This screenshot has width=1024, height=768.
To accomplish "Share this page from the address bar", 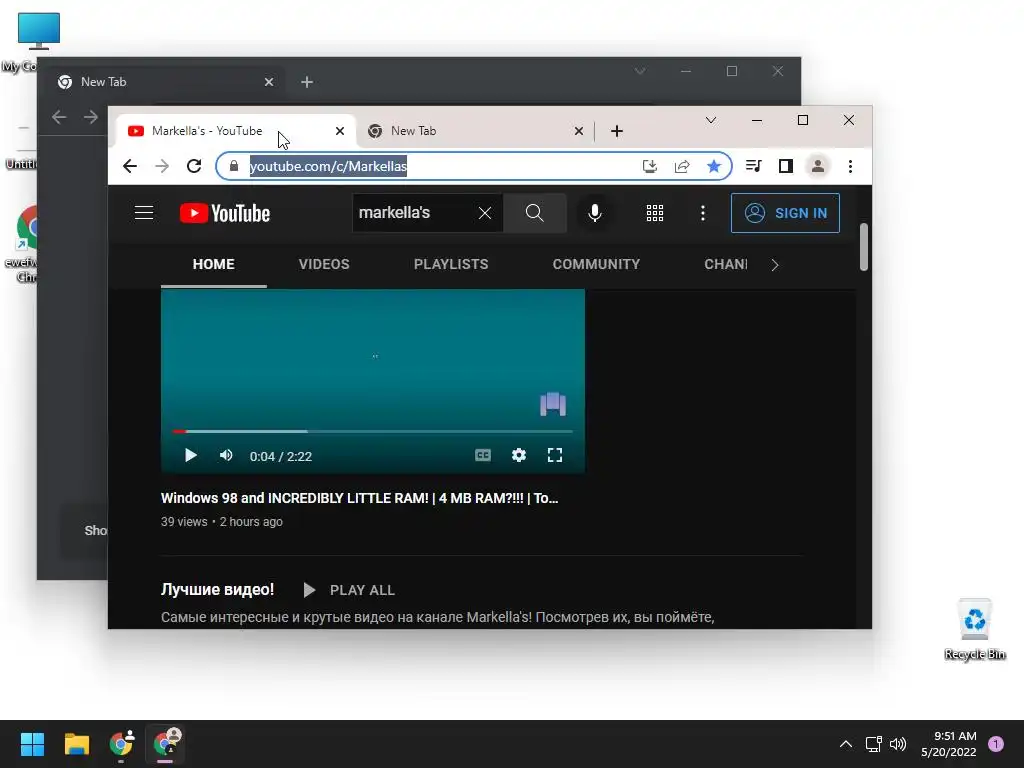I will tap(682, 167).
